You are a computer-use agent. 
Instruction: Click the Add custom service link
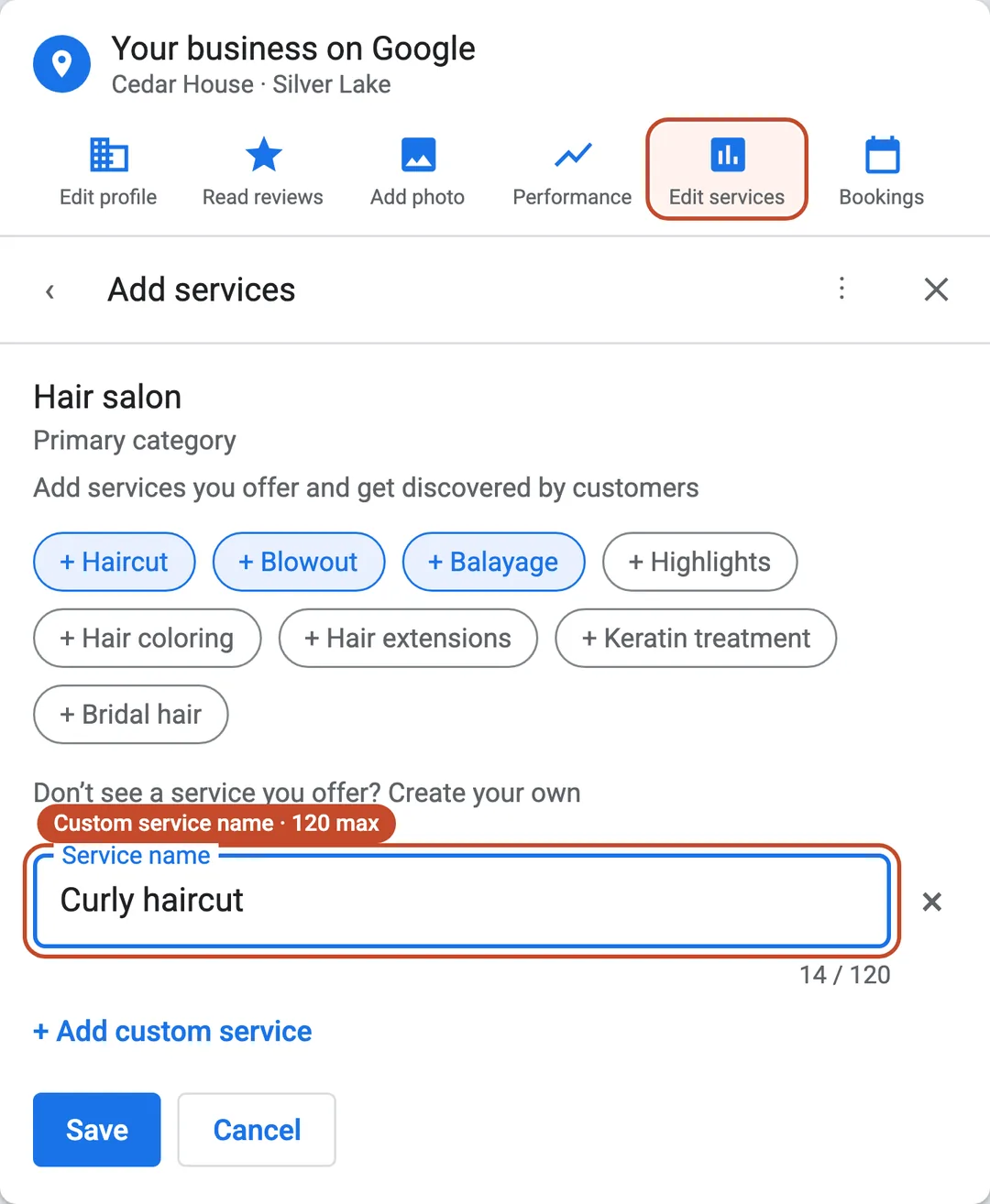tap(172, 1031)
